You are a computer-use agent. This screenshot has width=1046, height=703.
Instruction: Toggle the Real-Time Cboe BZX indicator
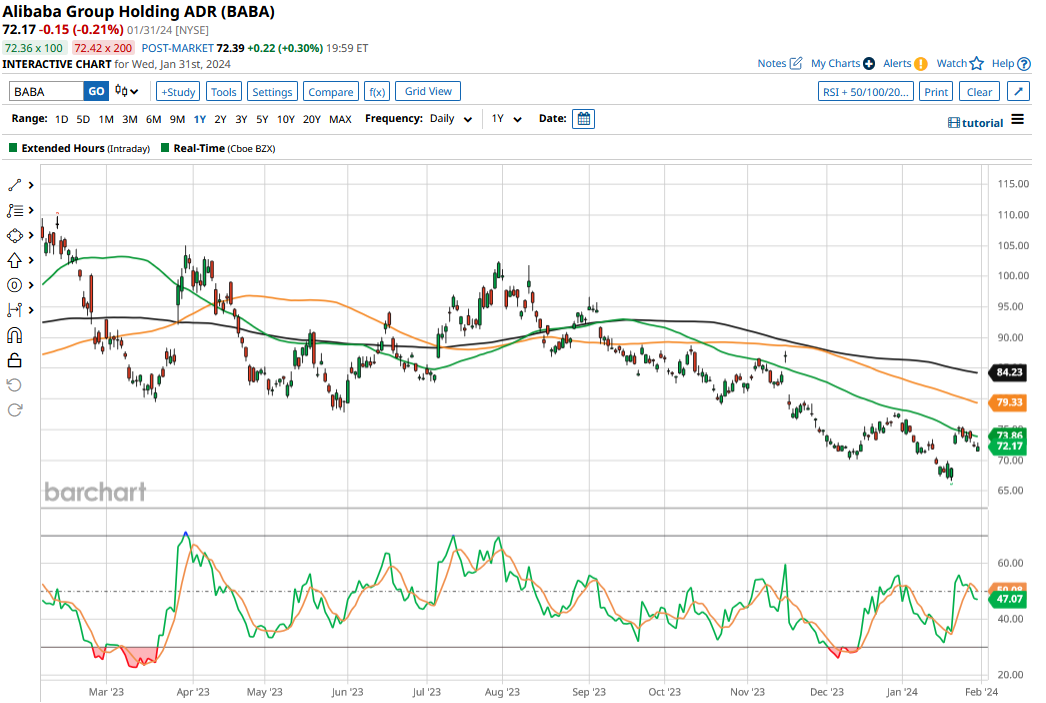pos(164,148)
